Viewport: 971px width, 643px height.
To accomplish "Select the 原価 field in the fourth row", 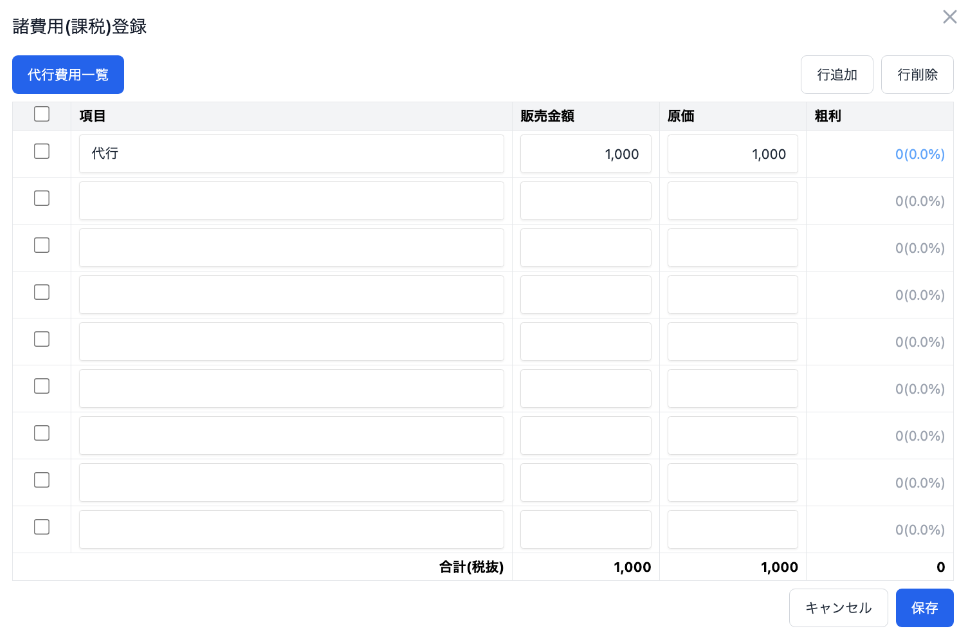I will click(x=732, y=295).
